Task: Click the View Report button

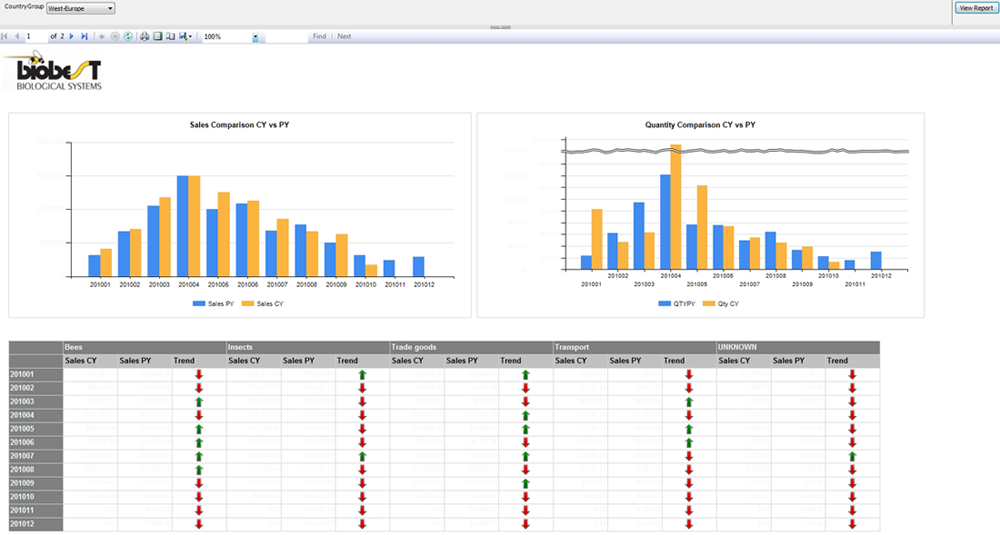Action: point(976,8)
